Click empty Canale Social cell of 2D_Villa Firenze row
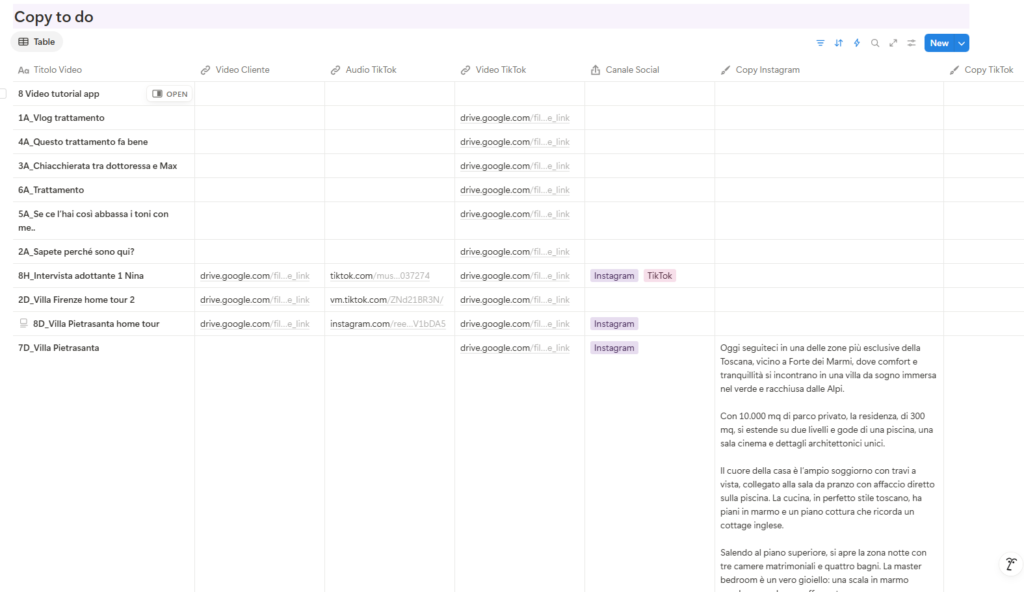 pos(650,300)
